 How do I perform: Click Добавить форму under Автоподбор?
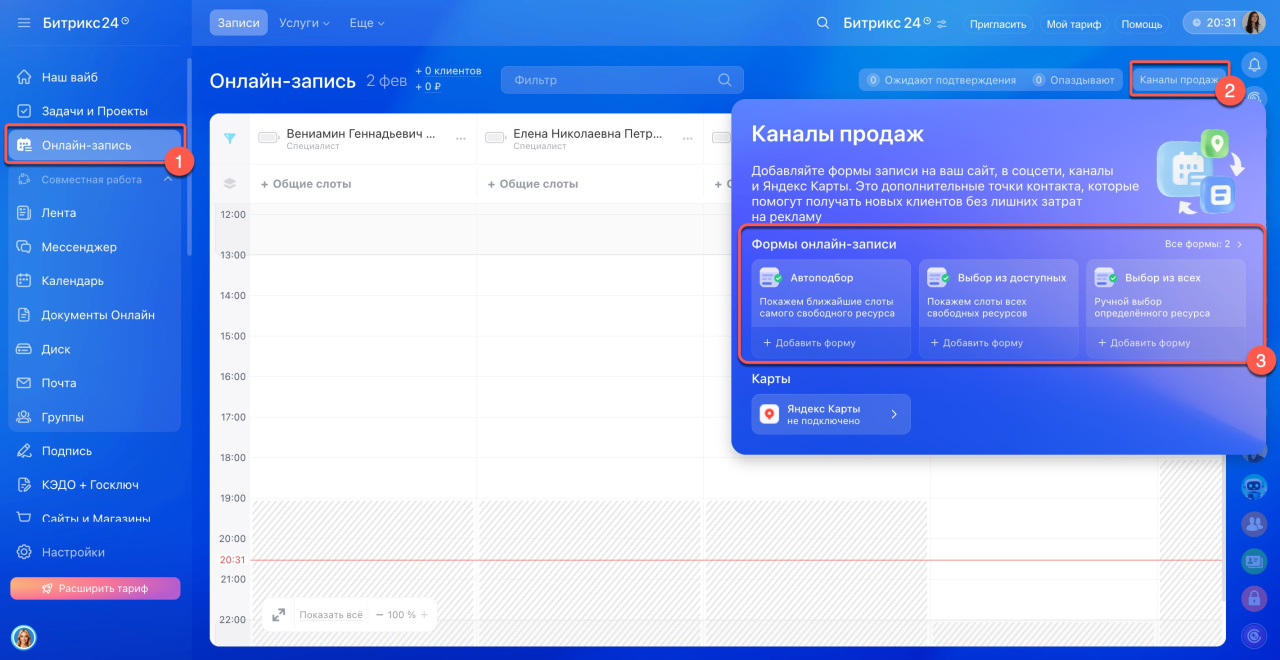click(x=809, y=343)
